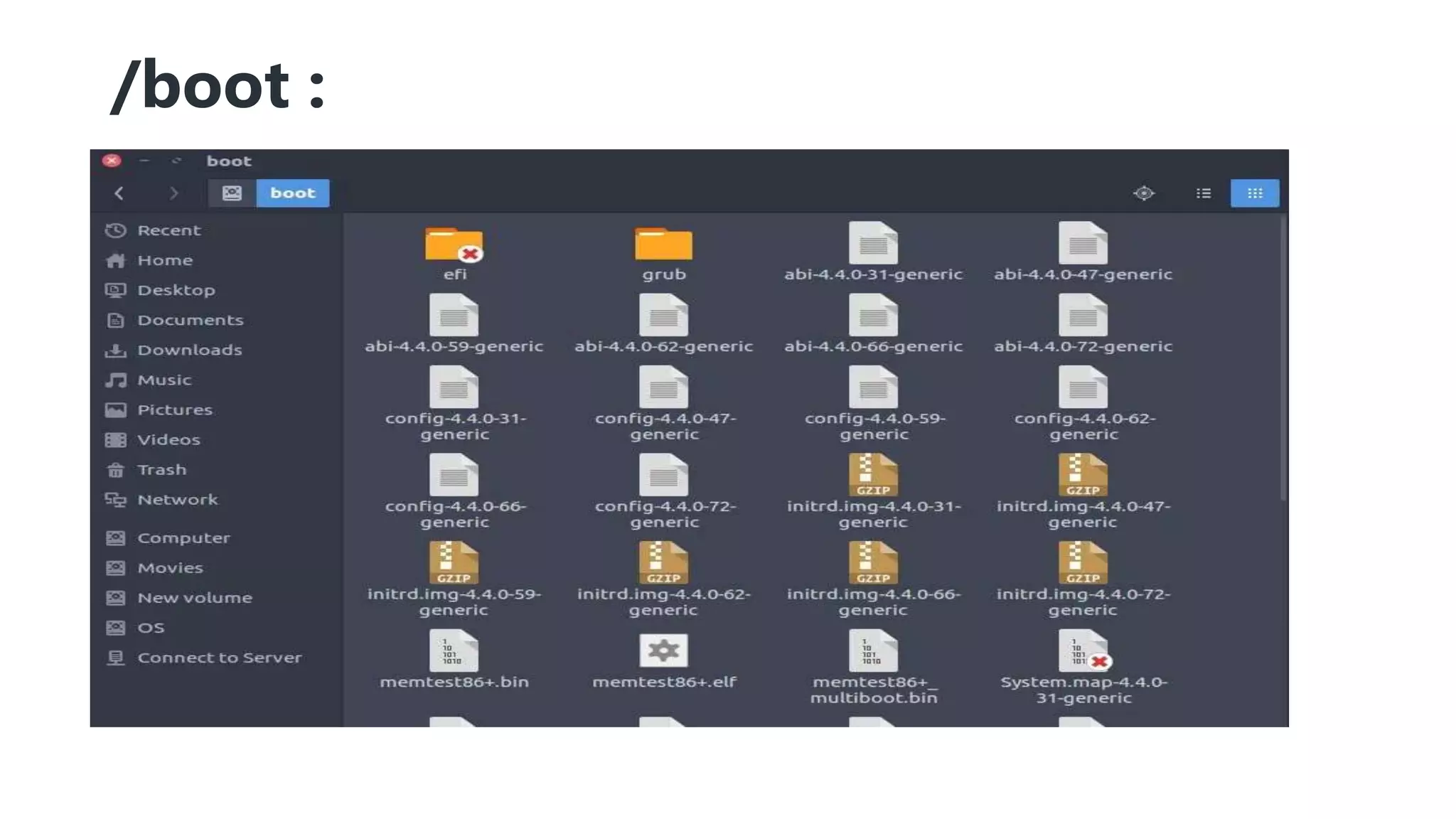Click the boot path bar button
The height and width of the screenshot is (819, 1456).
point(292,193)
